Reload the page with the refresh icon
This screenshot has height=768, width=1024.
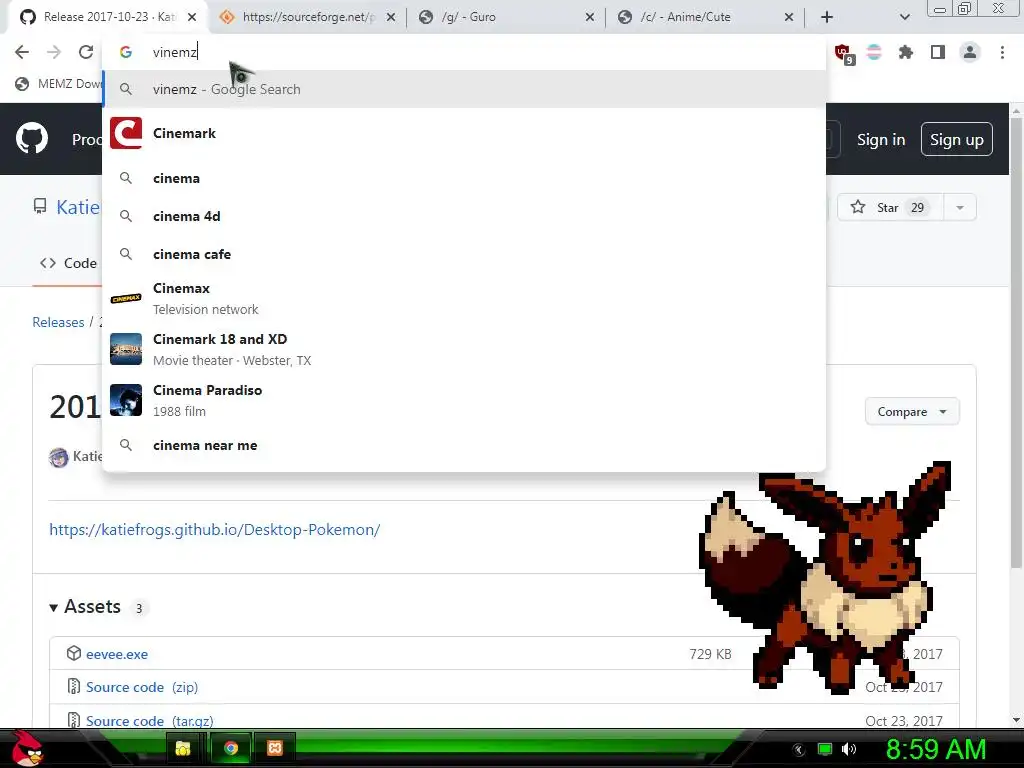pos(86,52)
